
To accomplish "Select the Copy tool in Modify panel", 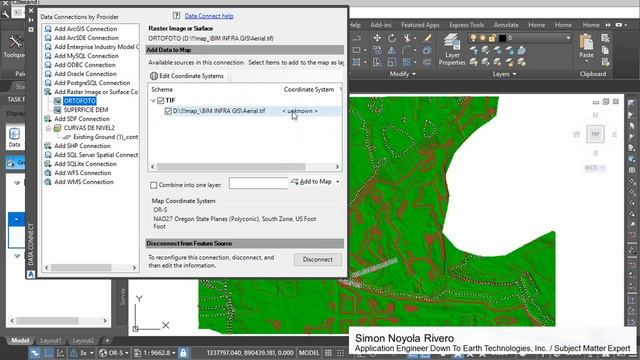I will click(377, 51).
